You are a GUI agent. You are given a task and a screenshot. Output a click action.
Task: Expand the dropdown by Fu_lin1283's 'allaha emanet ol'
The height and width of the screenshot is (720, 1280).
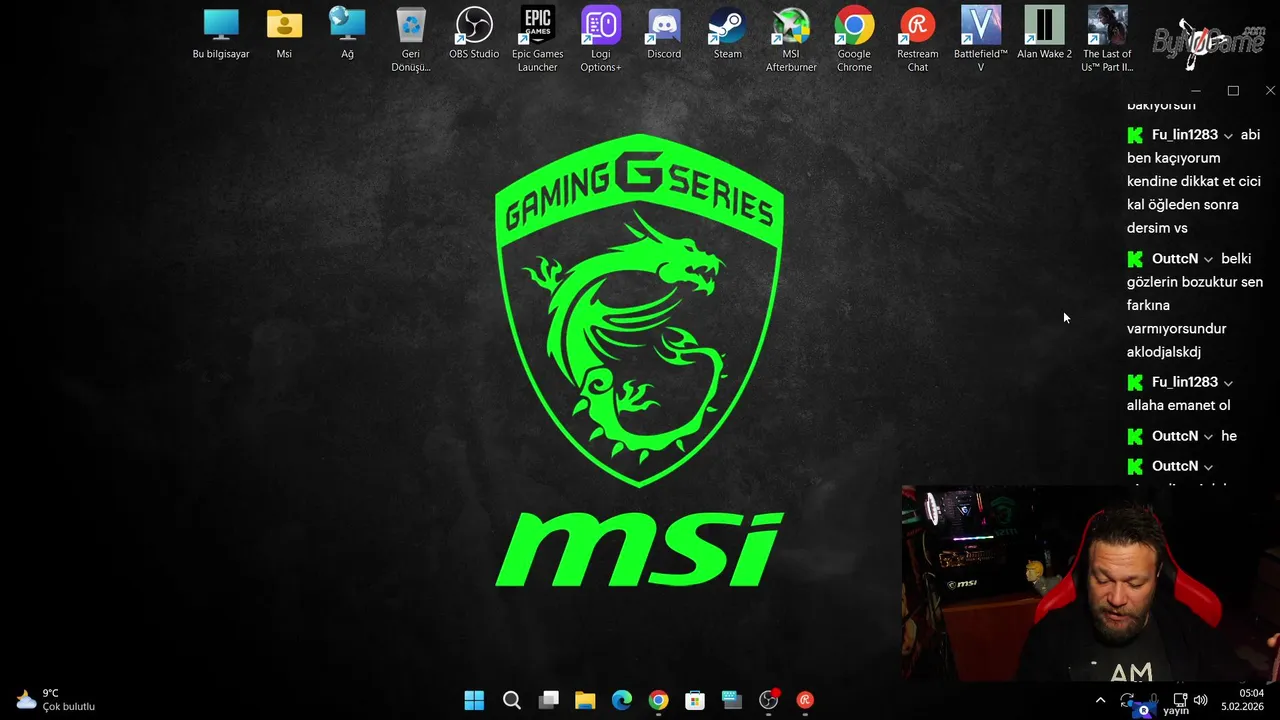[x=1228, y=383]
